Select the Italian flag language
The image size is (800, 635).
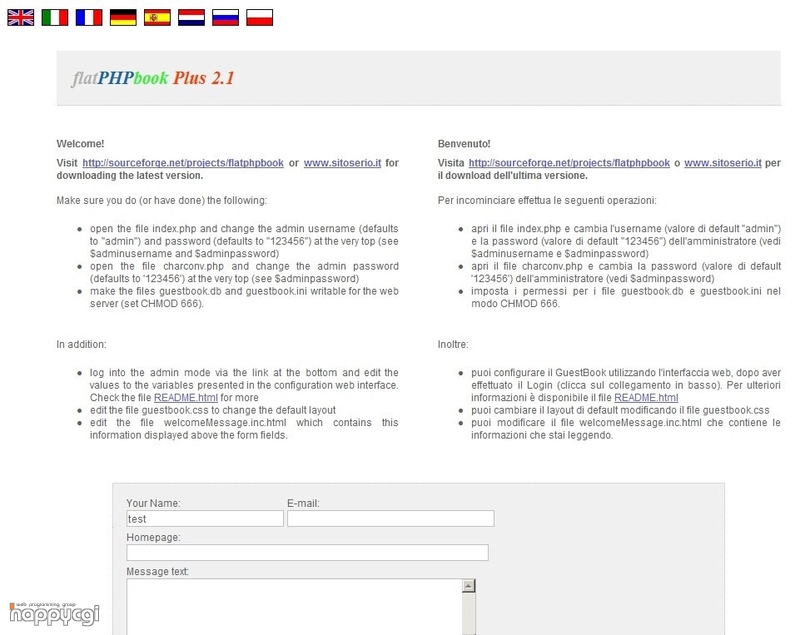click(x=55, y=17)
